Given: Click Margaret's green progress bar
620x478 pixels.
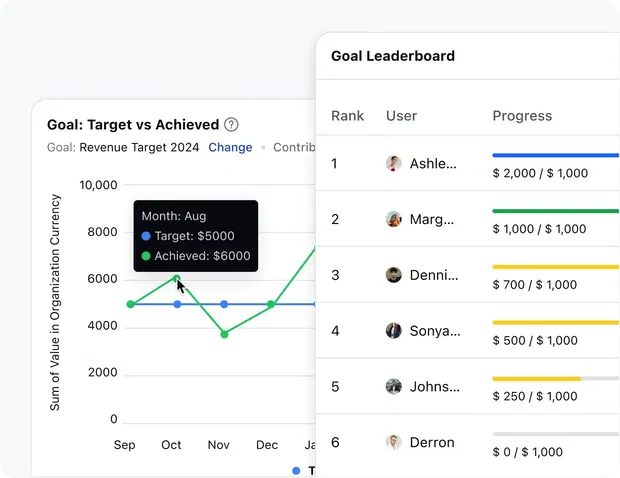Looking at the screenshot, I should 555,211.
